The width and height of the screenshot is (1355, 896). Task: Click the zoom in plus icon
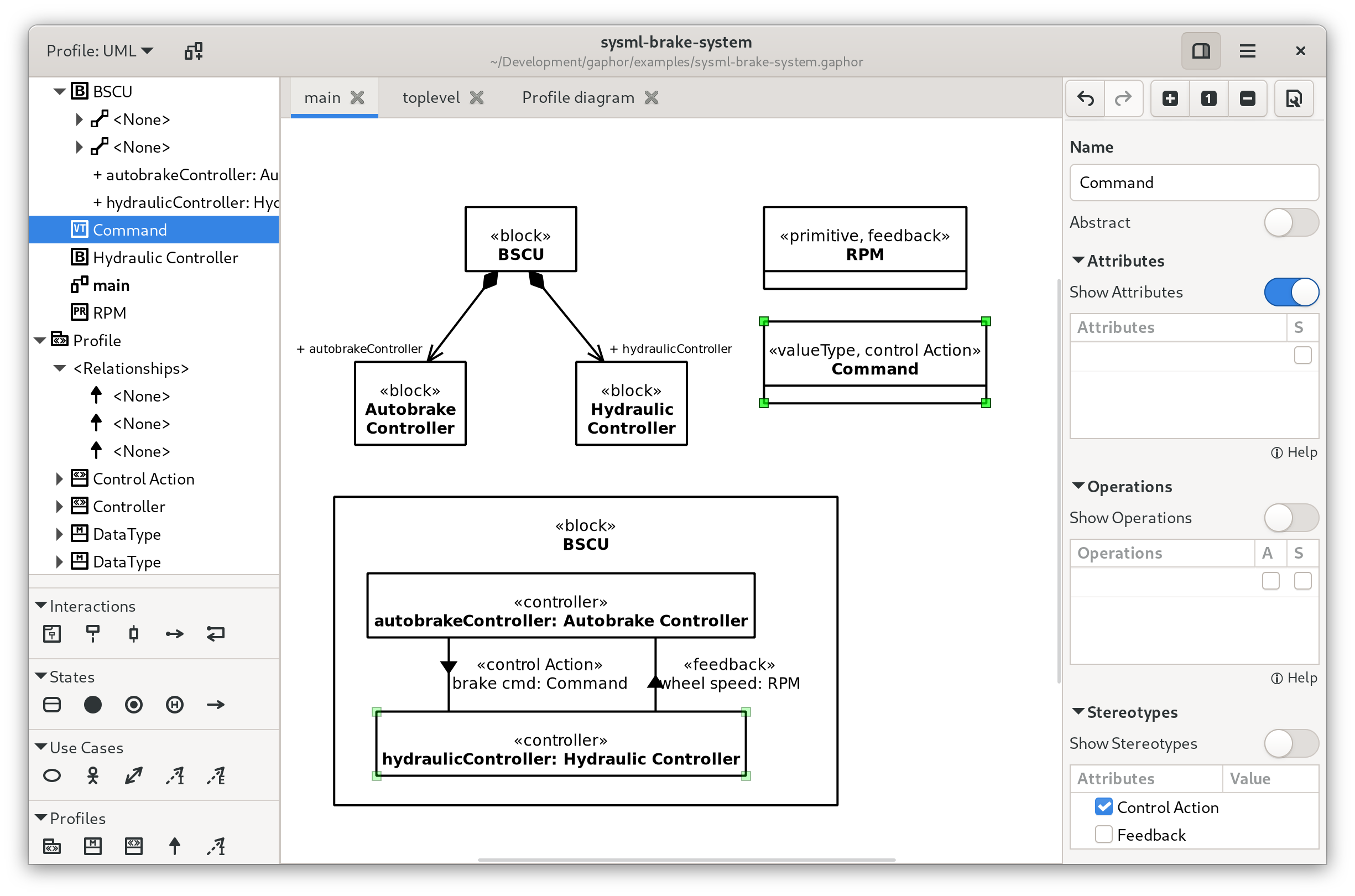(x=1170, y=99)
